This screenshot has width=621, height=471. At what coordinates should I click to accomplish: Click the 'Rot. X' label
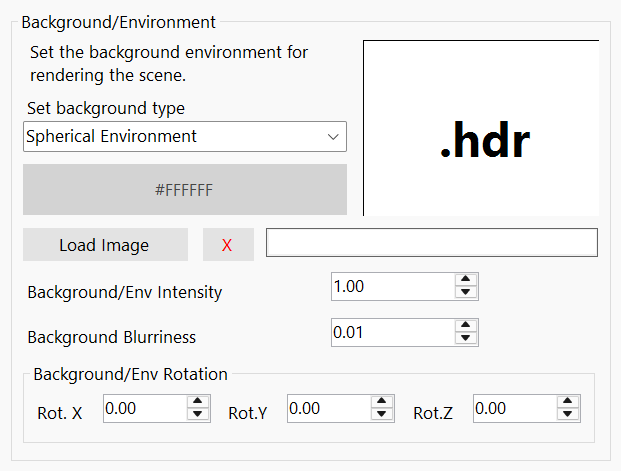tap(59, 413)
